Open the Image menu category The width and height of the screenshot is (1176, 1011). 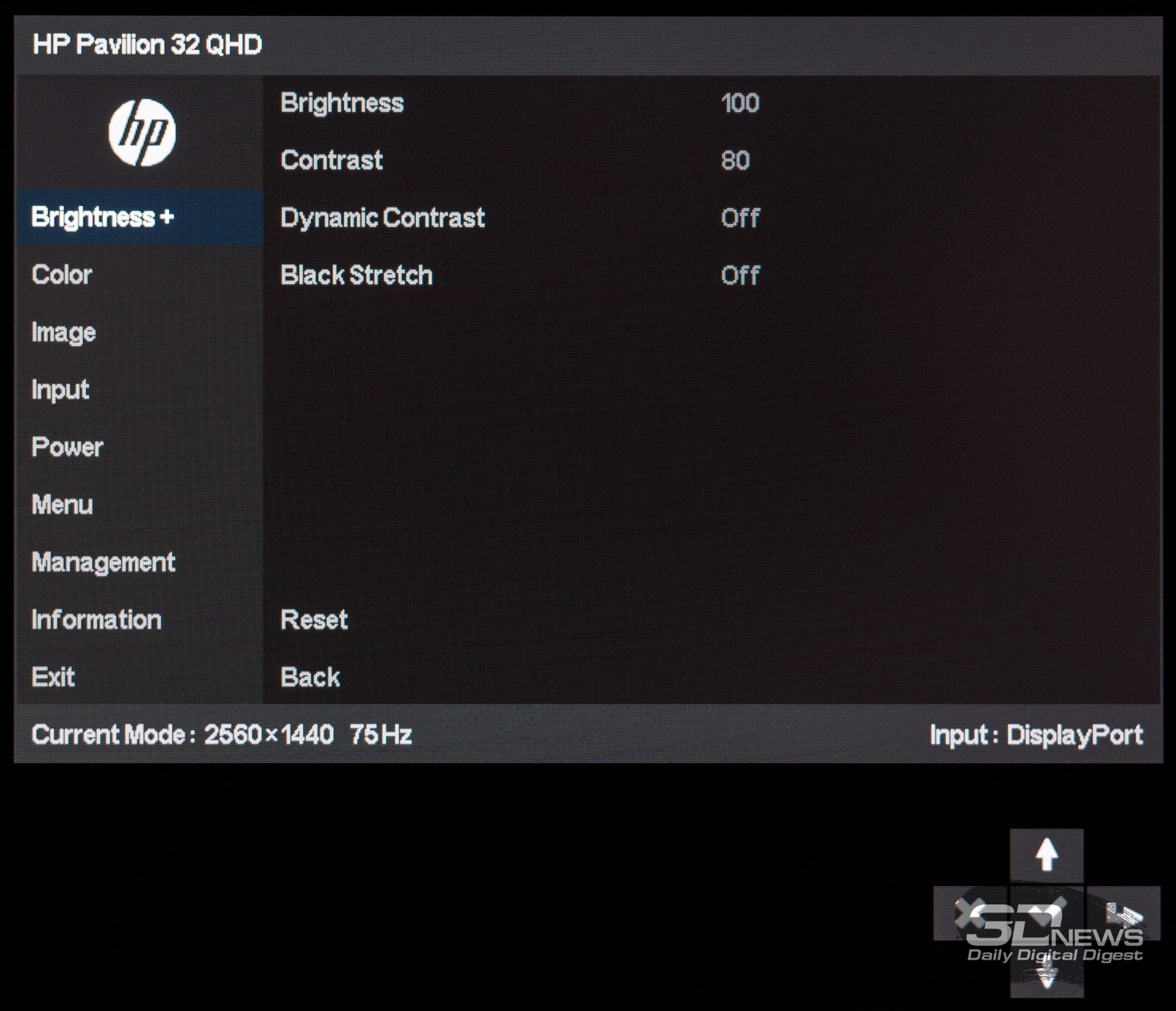[x=139, y=332]
